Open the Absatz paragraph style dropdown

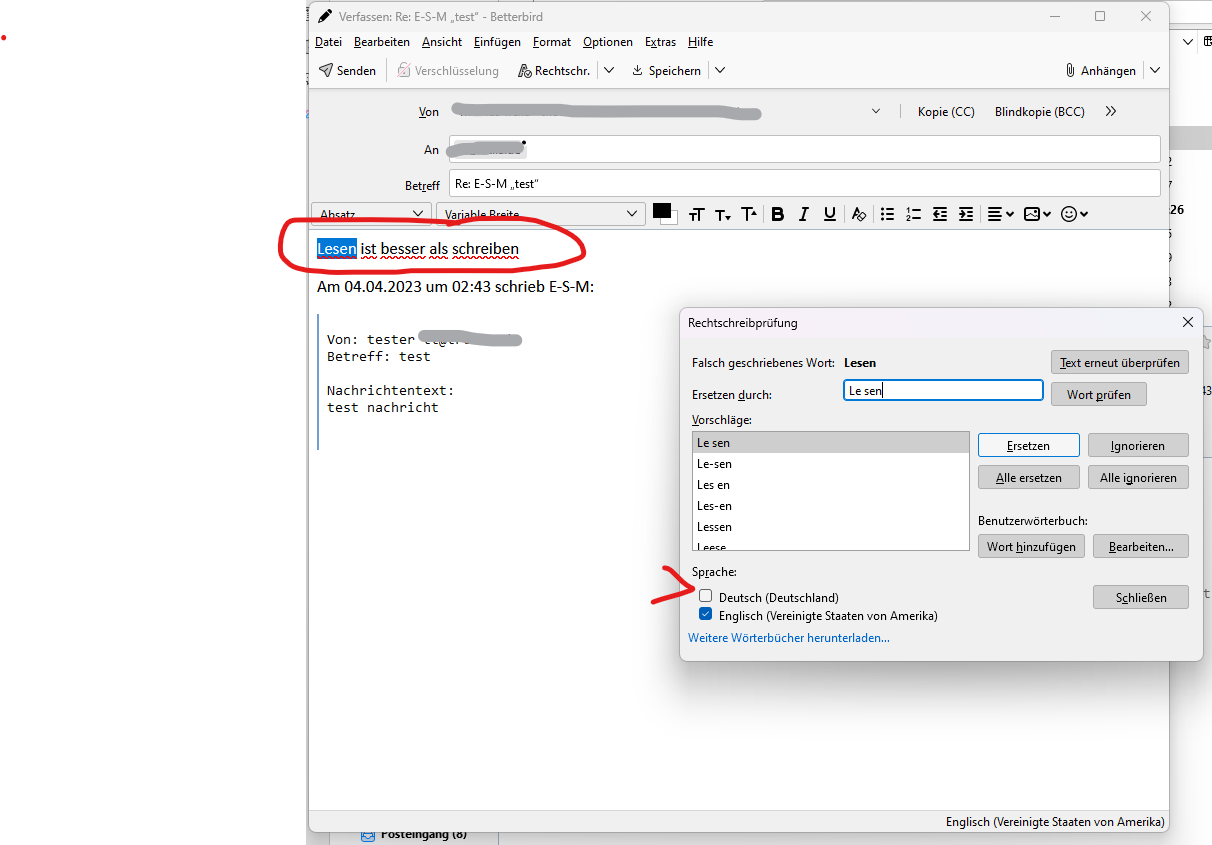click(x=370, y=213)
